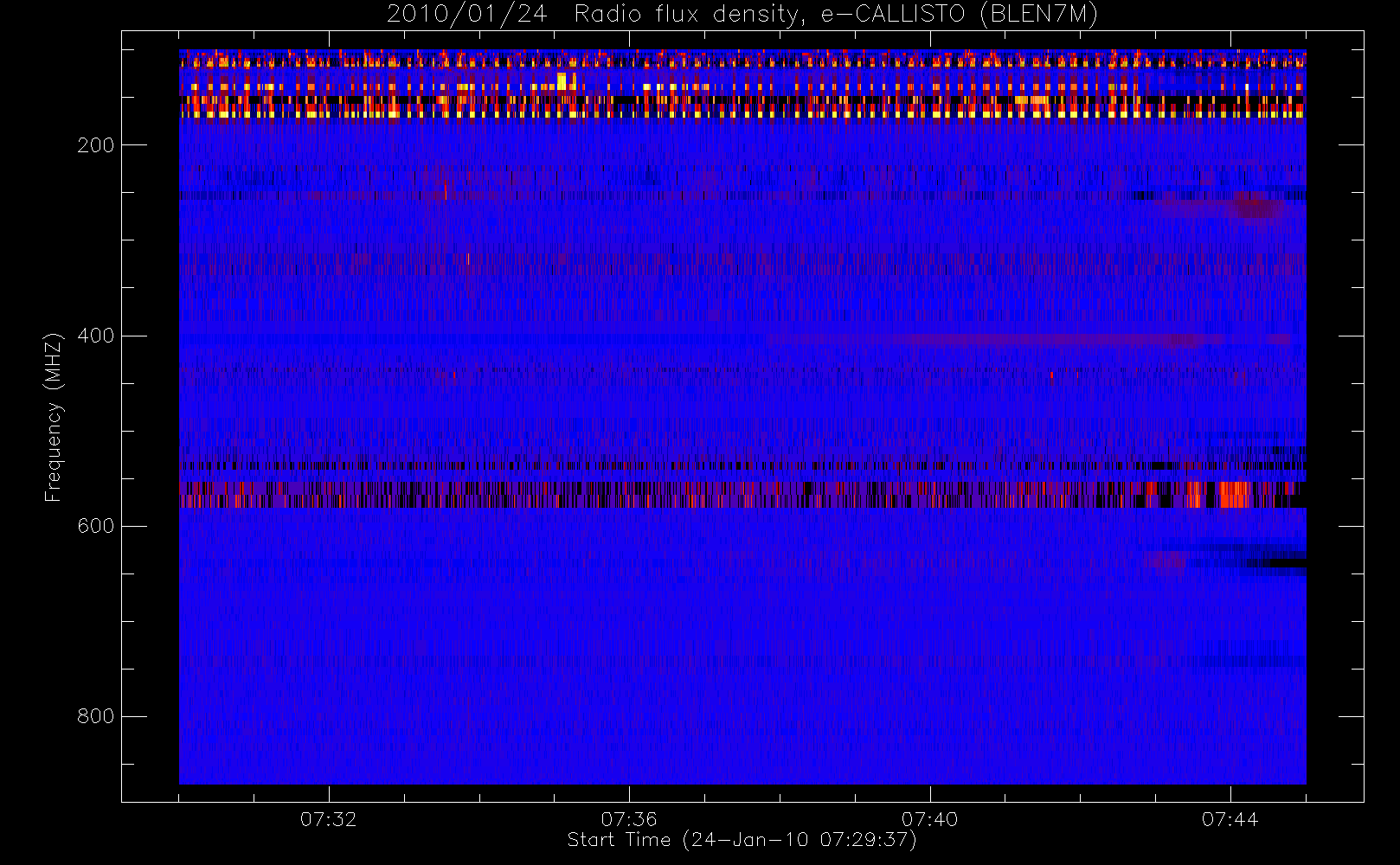Click the bright red burst near 07:44 in the band just below 600 MHz
The width and height of the screenshot is (1400, 865).
pyautogui.click(x=1235, y=495)
